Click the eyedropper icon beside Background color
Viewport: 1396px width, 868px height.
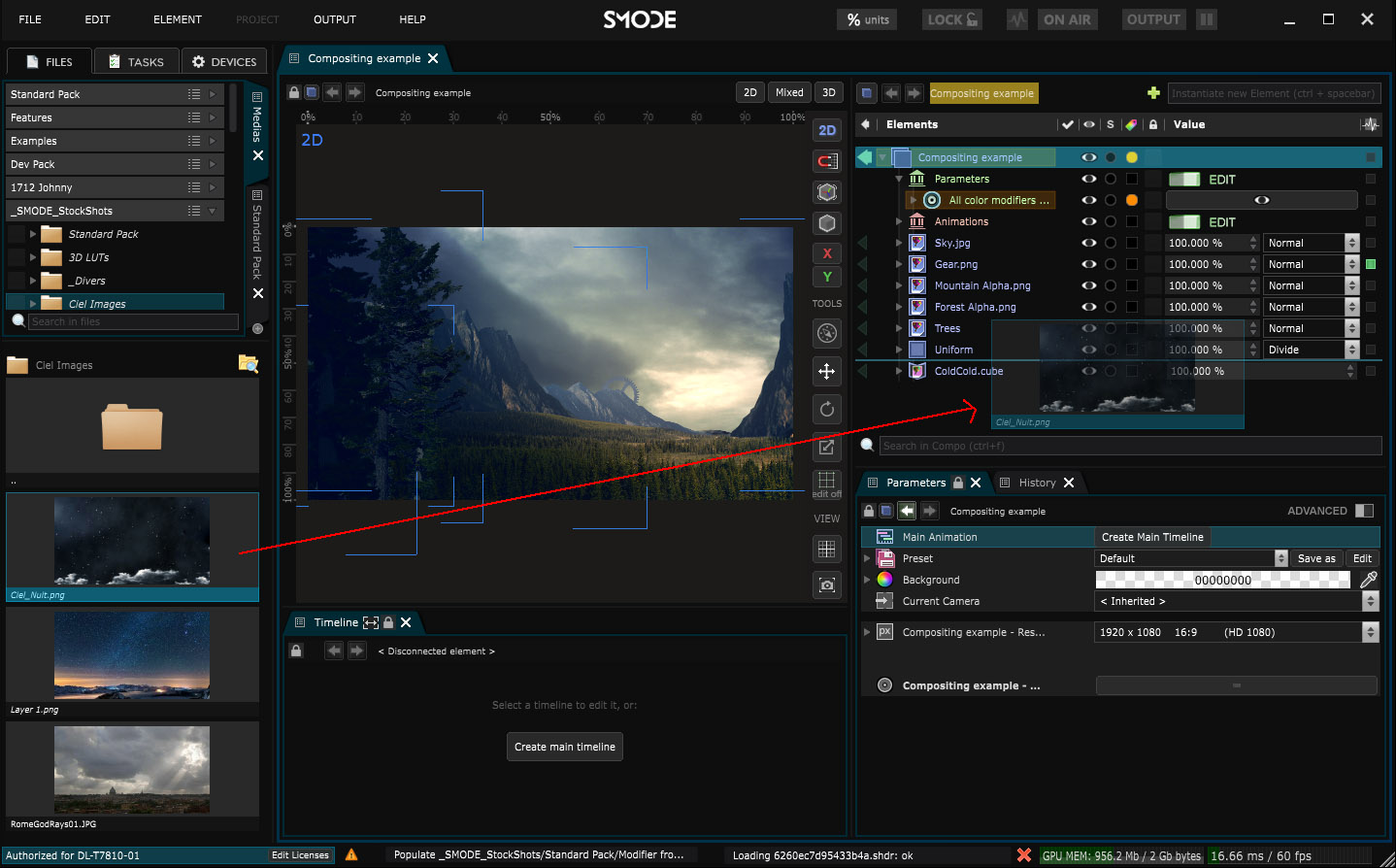[x=1369, y=580]
